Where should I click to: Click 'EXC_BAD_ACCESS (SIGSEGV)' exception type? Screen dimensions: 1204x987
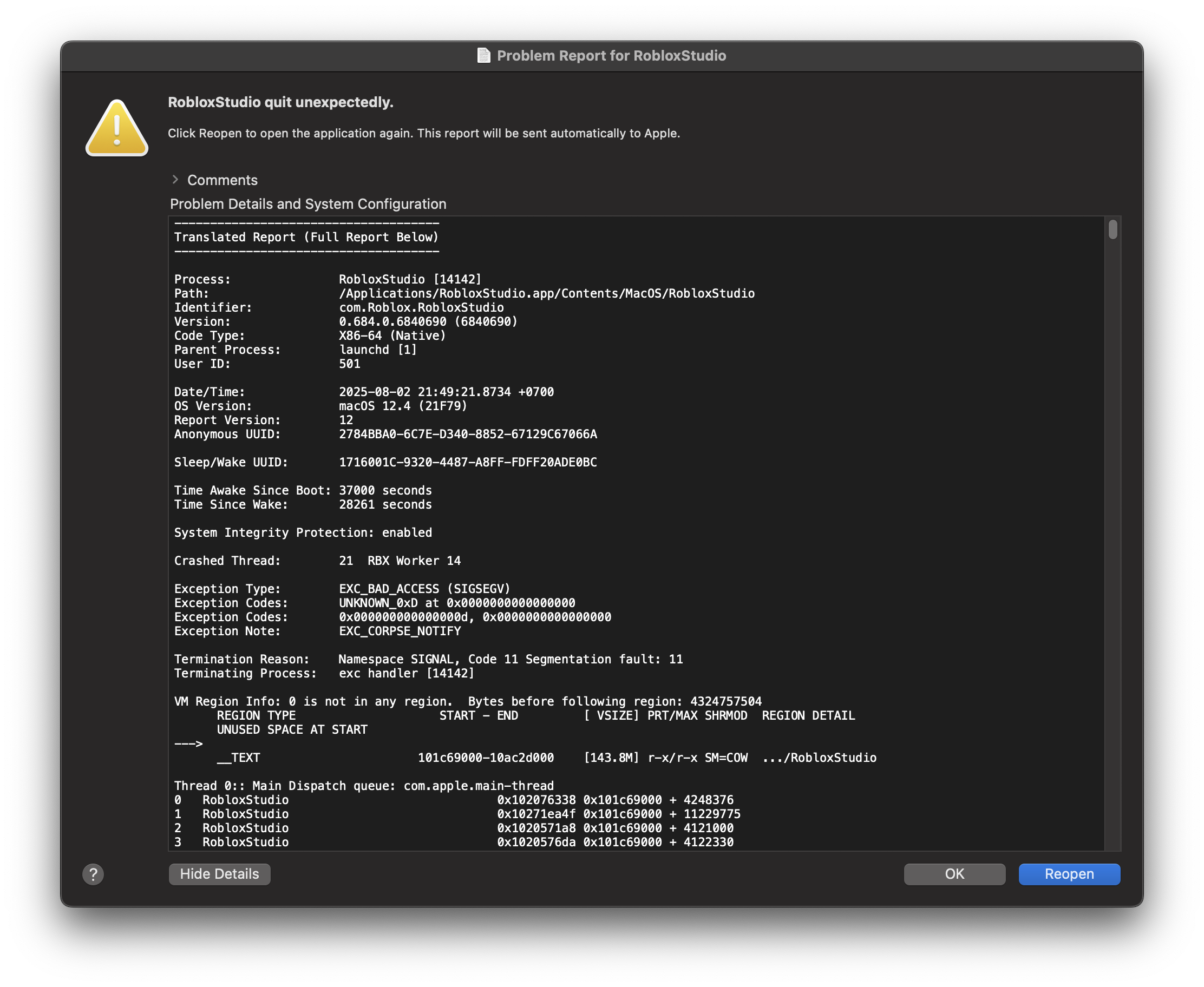425,589
